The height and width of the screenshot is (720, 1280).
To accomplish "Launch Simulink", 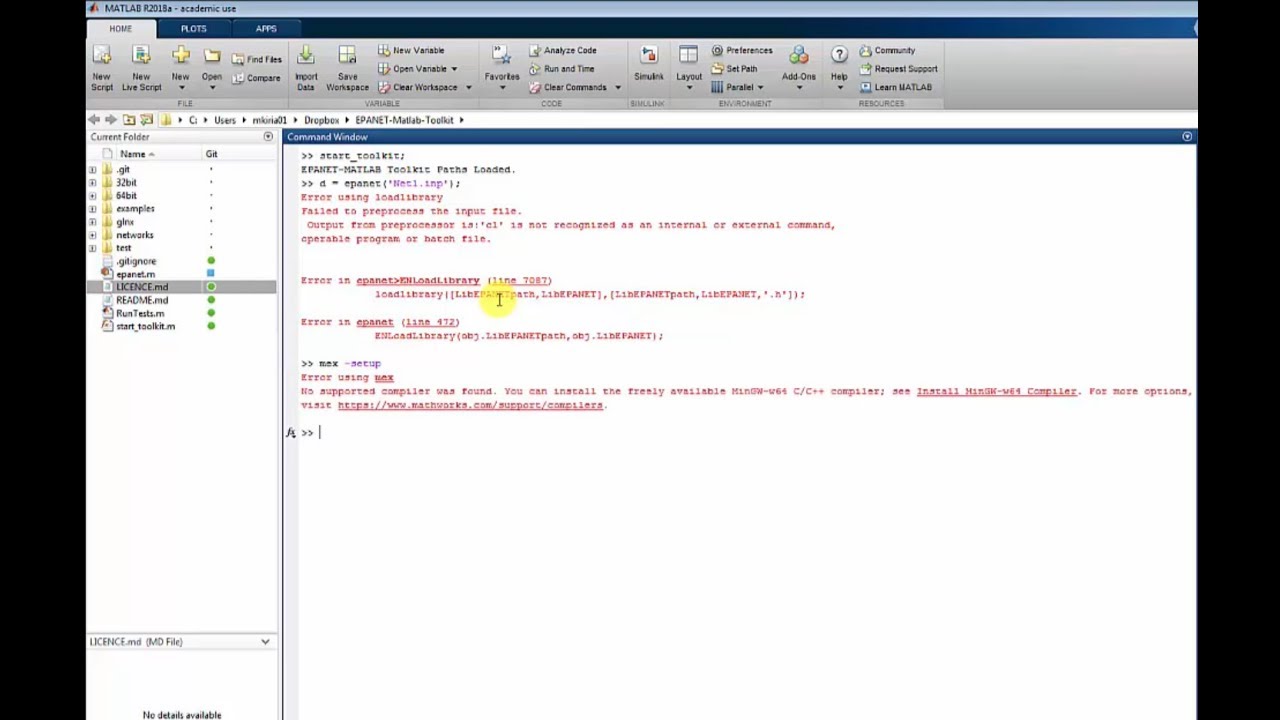I will tap(648, 65).
